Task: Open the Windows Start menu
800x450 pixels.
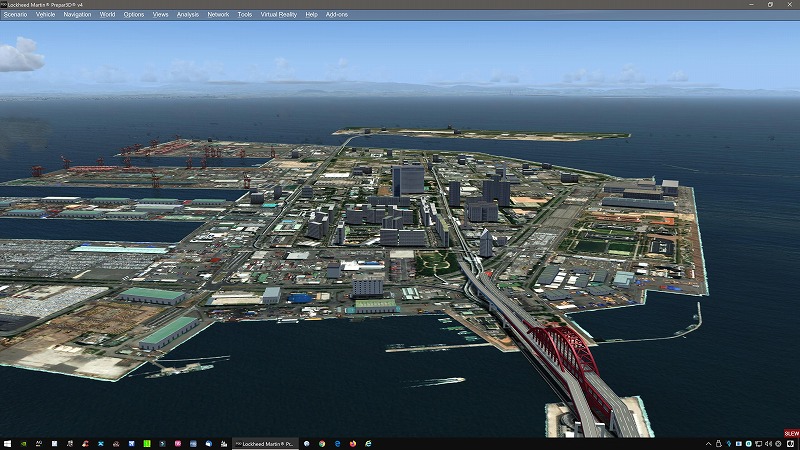Action: click(7, 443)
